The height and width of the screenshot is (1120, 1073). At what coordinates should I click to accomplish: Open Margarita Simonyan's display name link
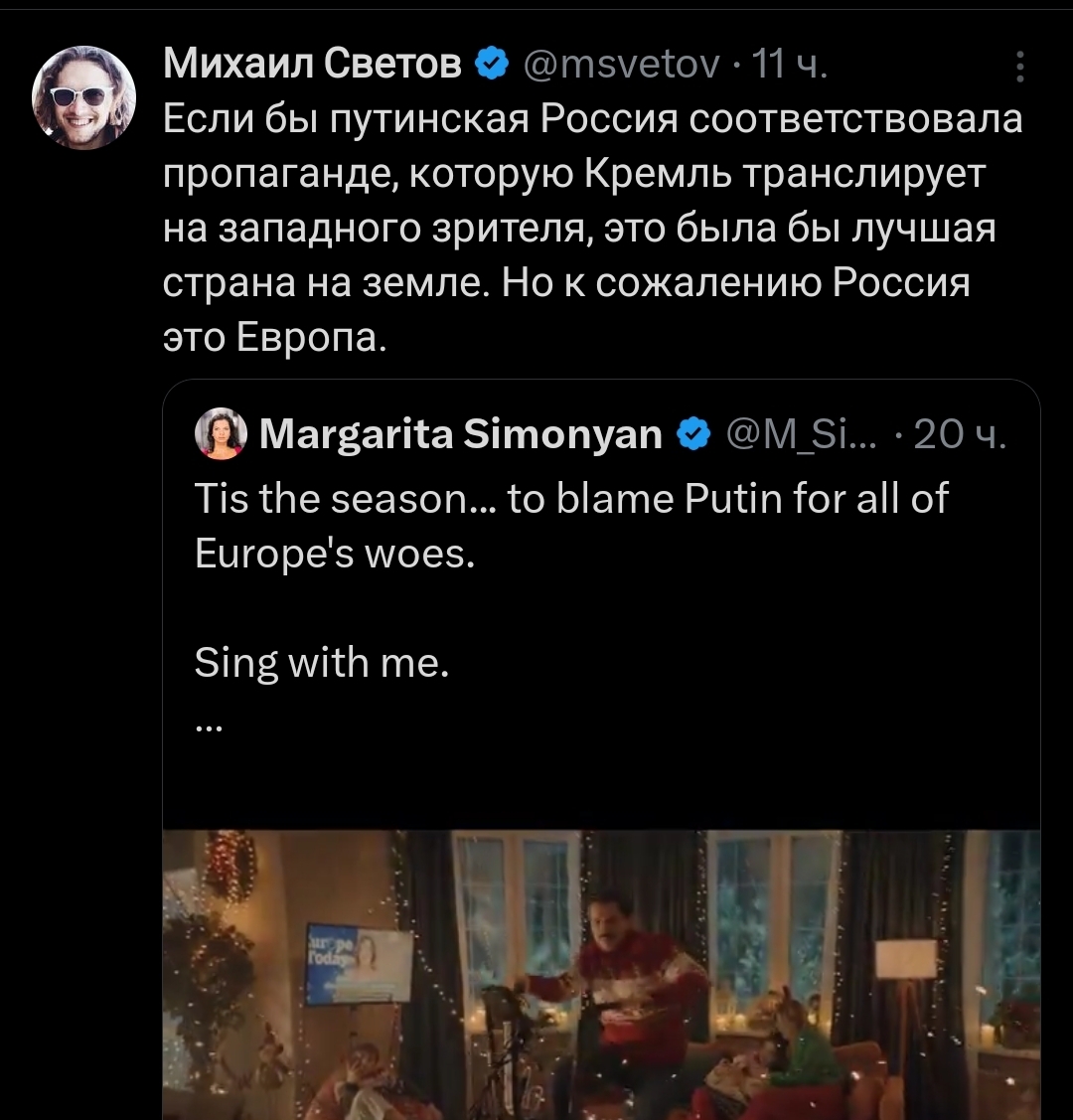click(x=460, y=434)
